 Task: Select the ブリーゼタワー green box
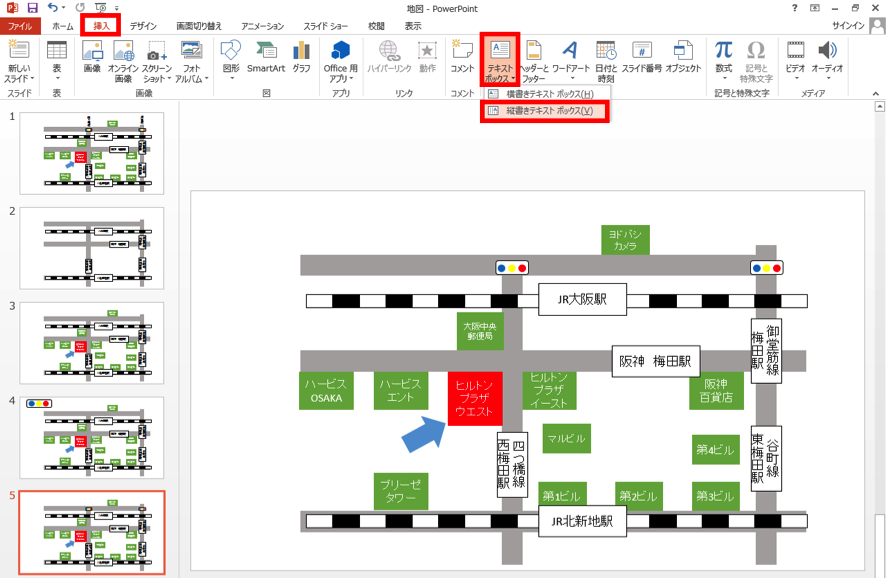401,491
